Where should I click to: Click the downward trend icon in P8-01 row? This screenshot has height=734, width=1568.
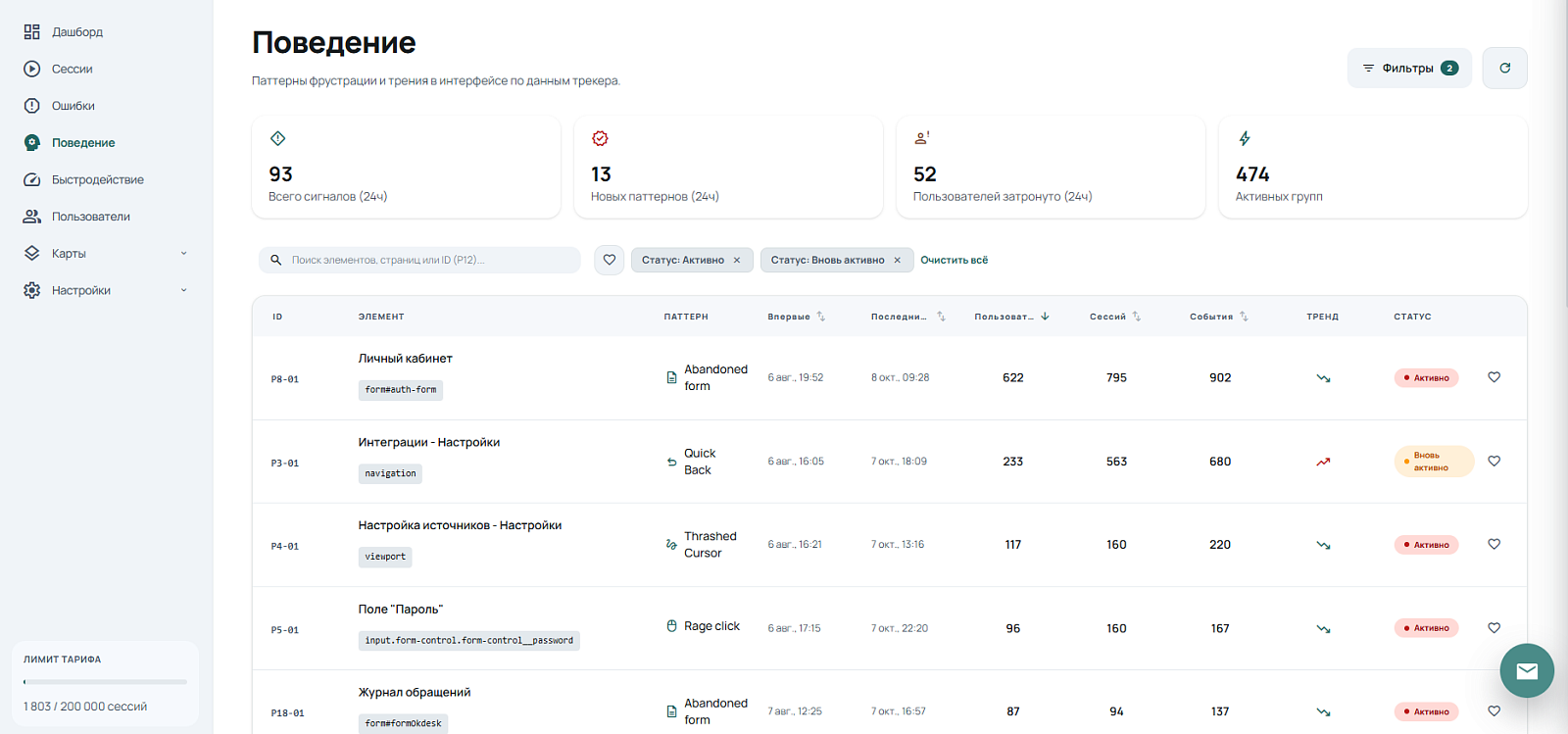point(1323,378)
